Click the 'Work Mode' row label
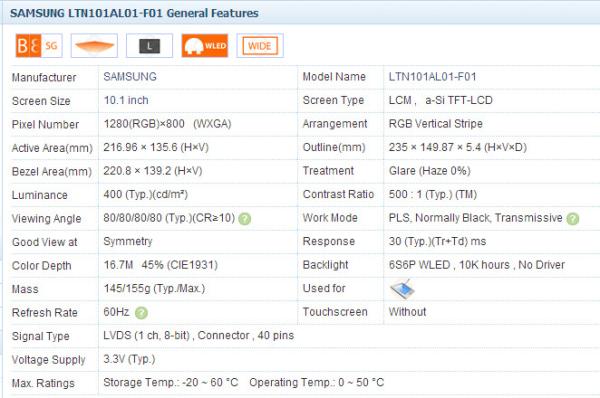The image size is (600, 398). [330, 218]
